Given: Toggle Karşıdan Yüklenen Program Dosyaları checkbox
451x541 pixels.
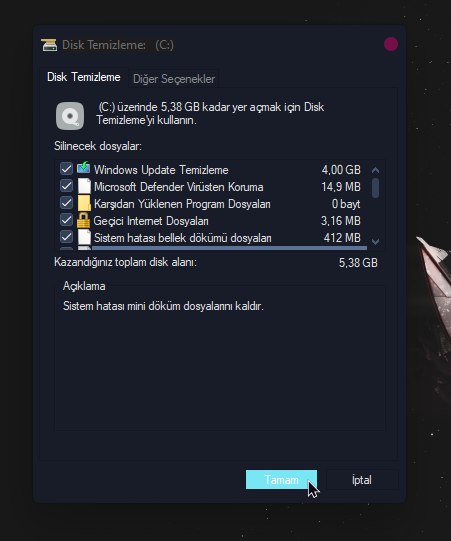Looking at the screenshot, I should point(66,203).
